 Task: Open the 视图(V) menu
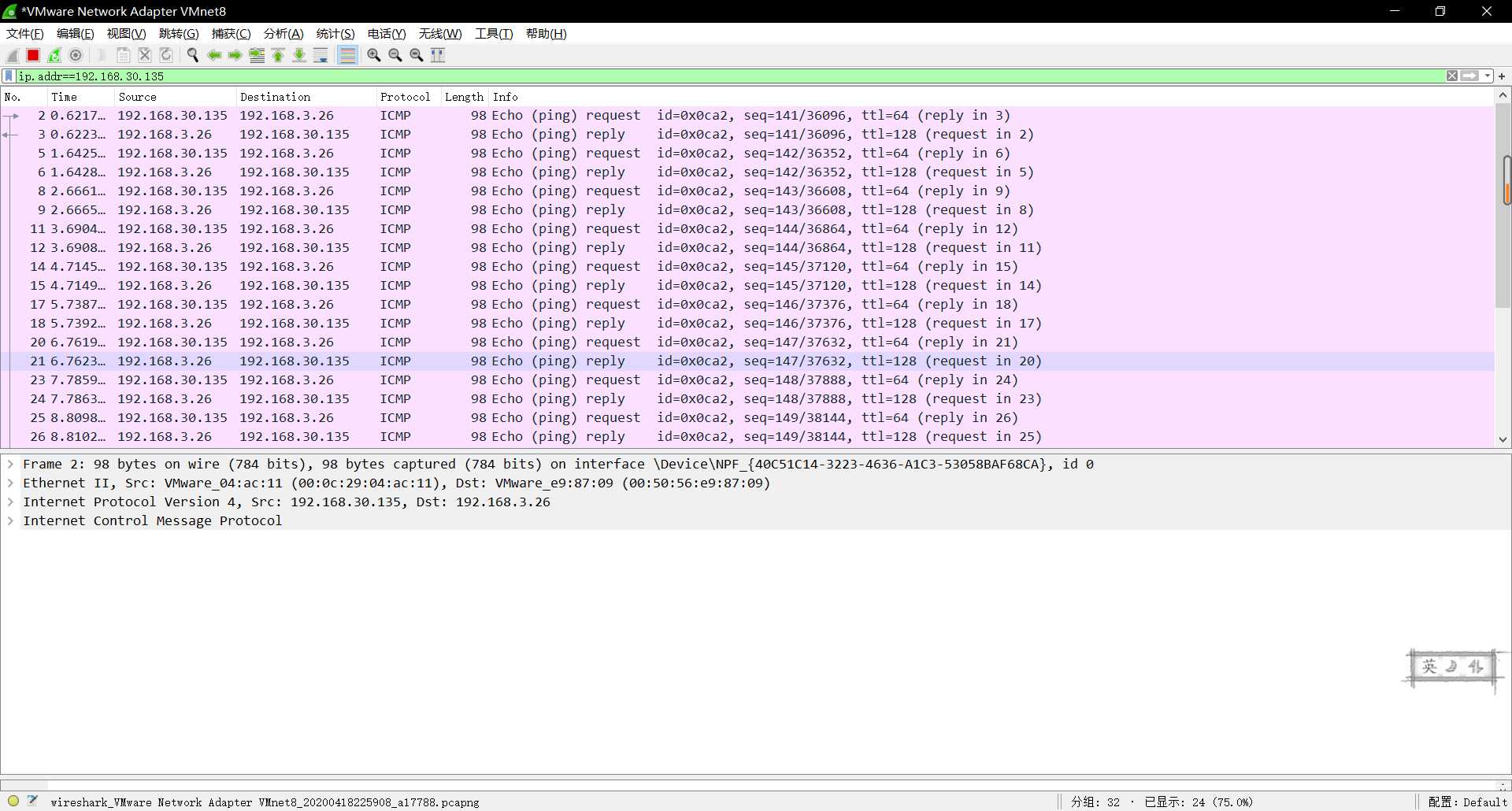[127, 34]
